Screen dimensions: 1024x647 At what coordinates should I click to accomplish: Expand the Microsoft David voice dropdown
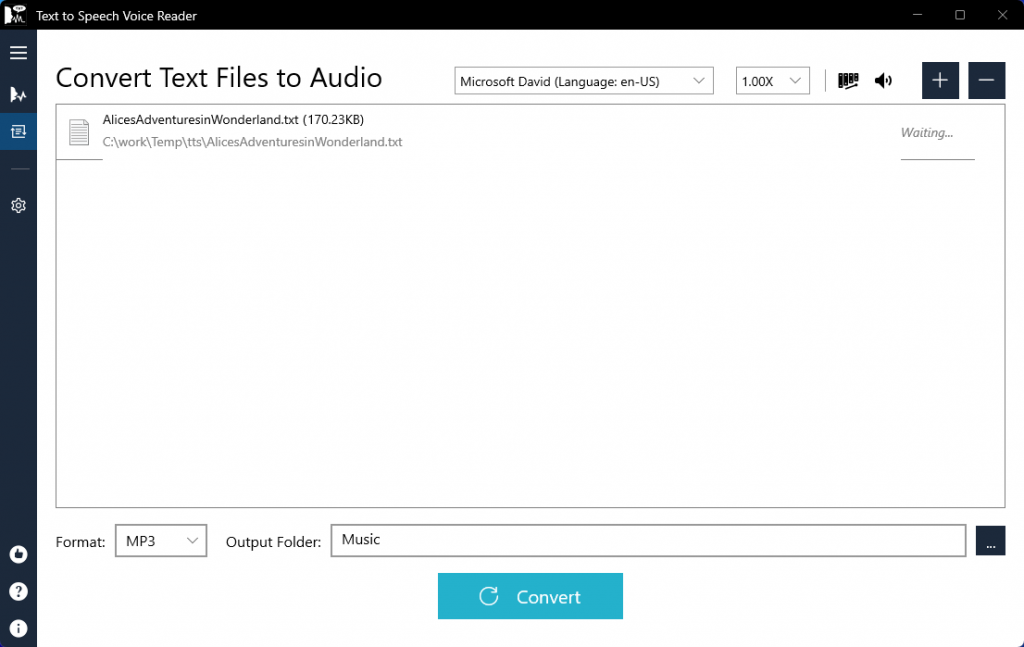584,81
